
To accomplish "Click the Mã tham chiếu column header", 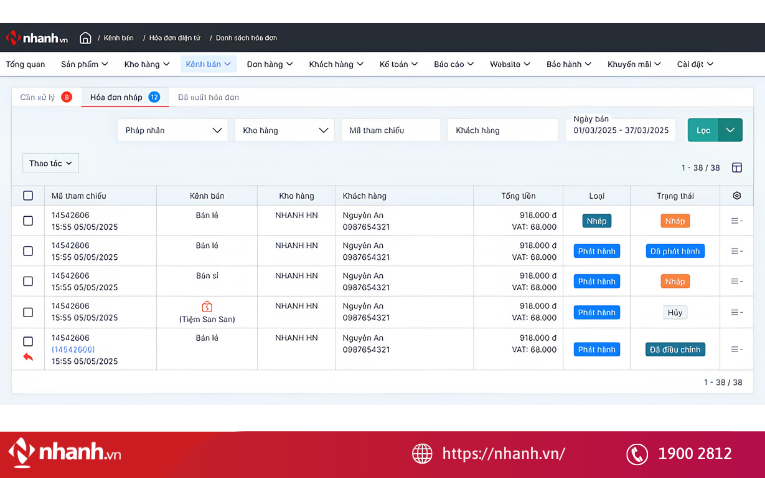I will 79,196.
